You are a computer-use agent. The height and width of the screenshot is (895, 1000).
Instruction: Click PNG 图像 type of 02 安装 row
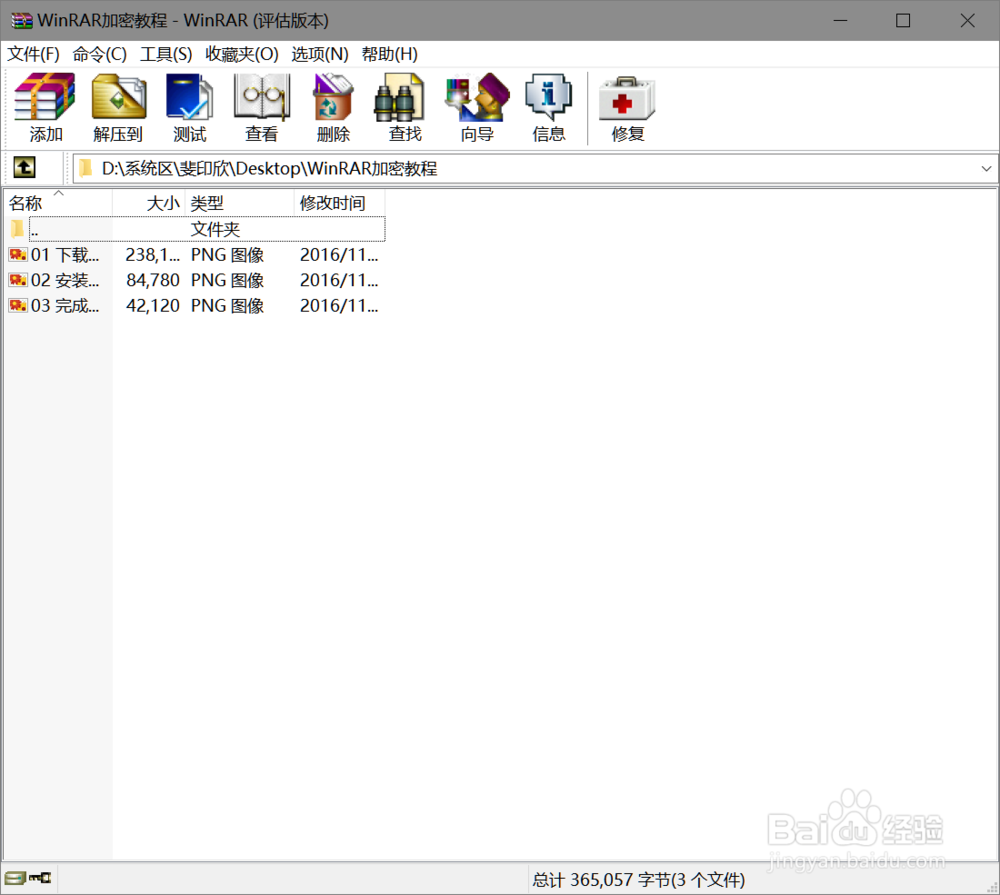[x=228, y=280]
